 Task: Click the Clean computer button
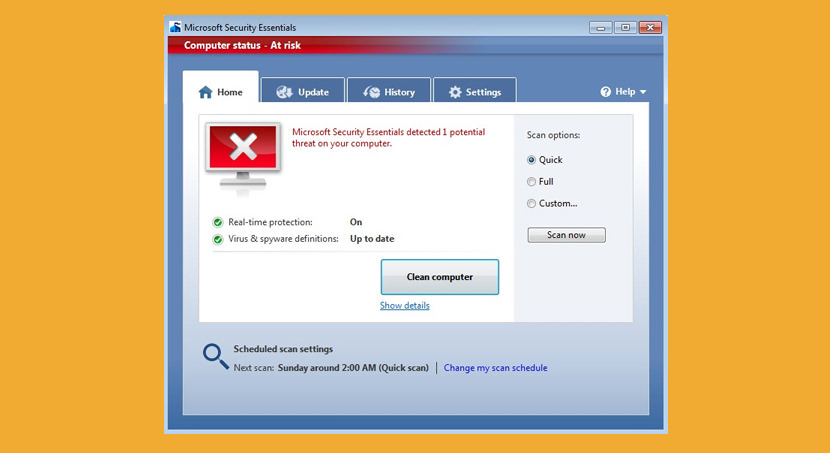[439, 277]
